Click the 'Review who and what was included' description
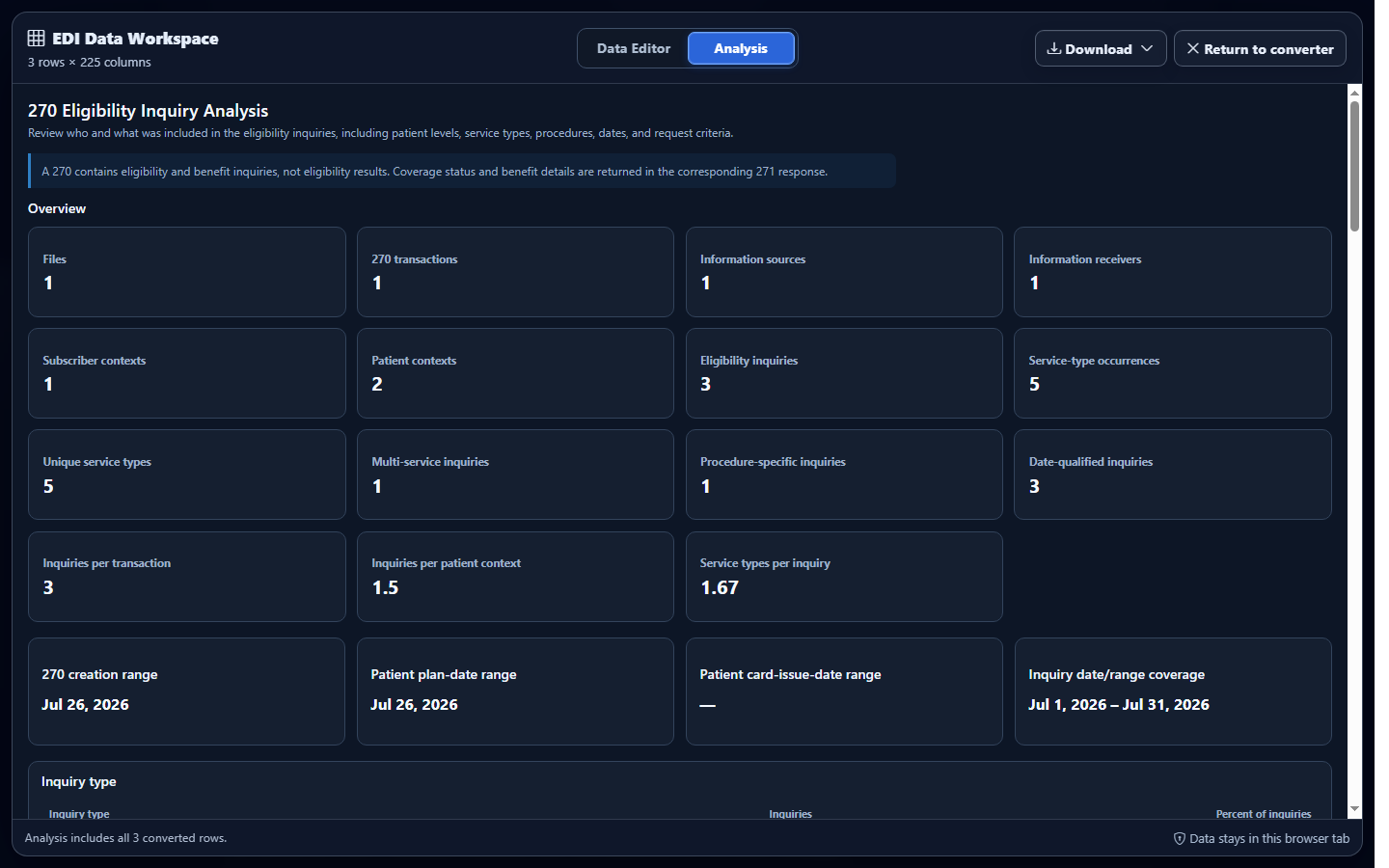 pos(381,133)
